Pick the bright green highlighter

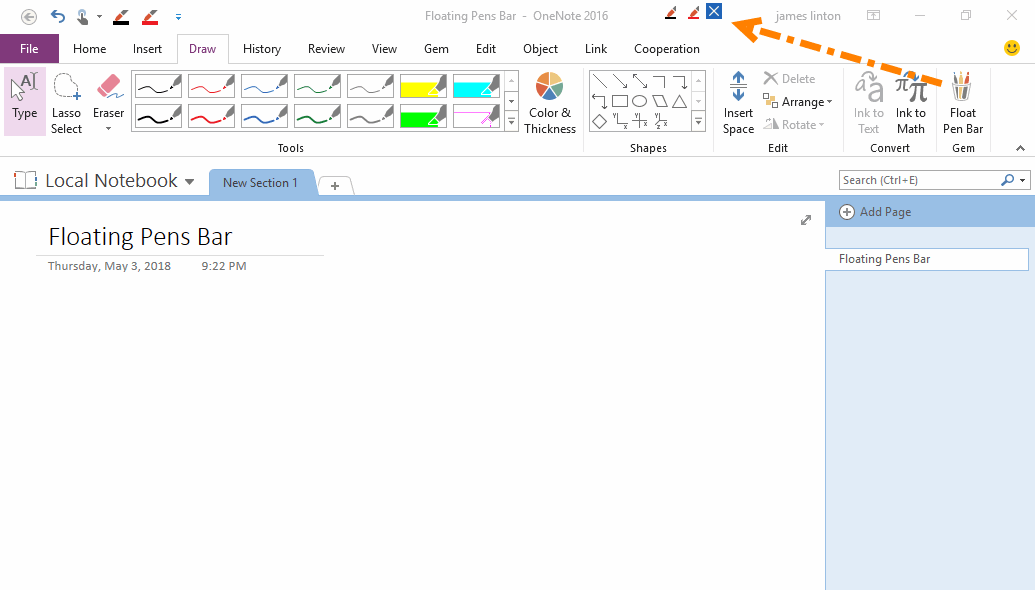(x=423, y=117)
